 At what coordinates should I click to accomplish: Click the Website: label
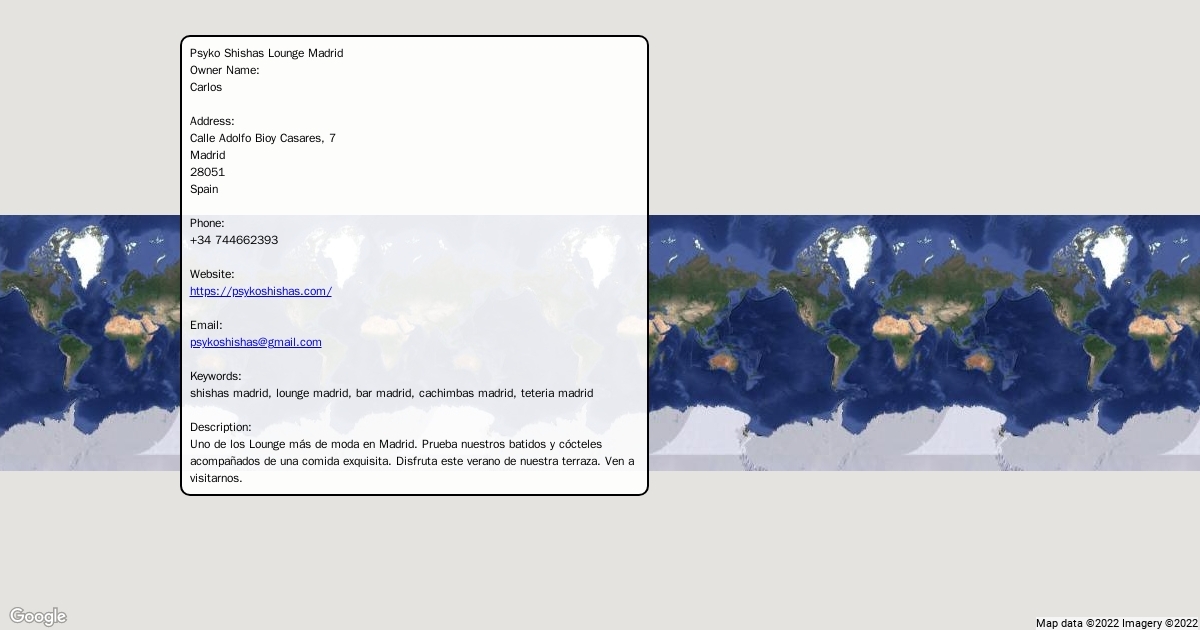[x=212, y=274]
